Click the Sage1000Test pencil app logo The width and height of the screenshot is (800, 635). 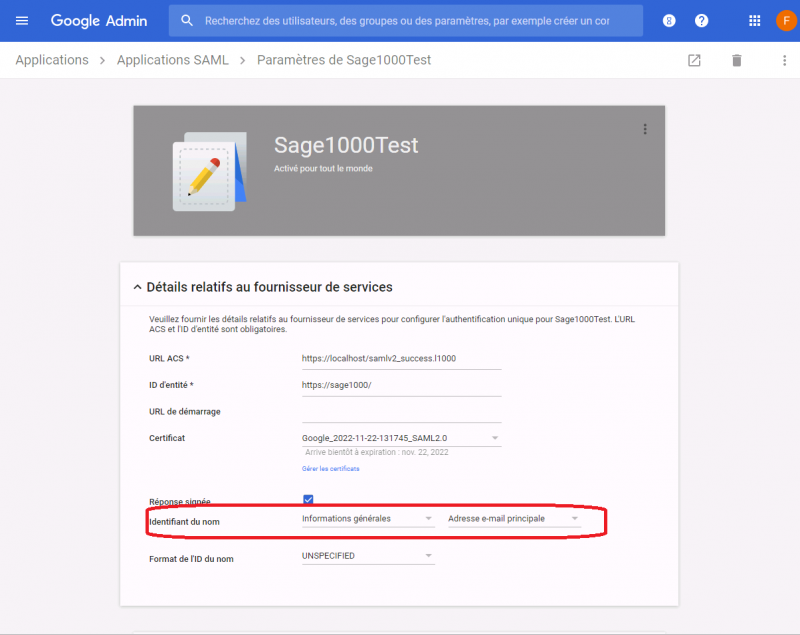(210, 172)
